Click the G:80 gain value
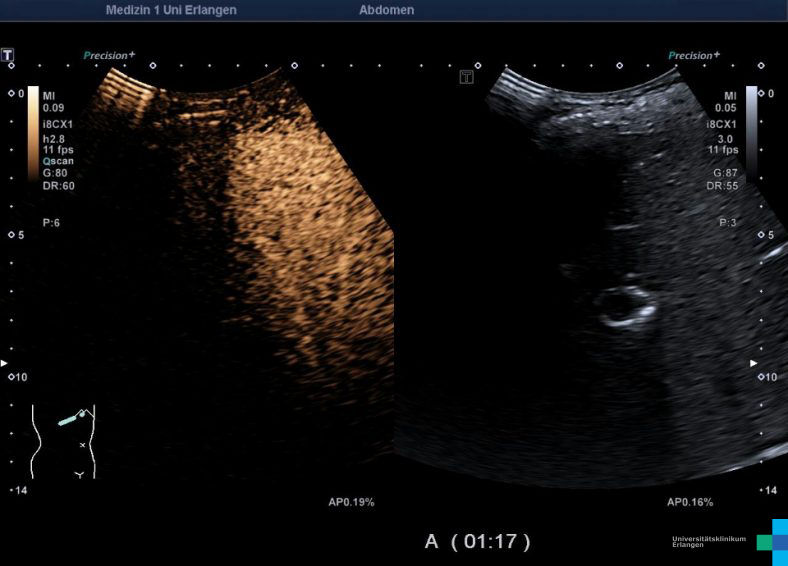Viewport: 788px width, 566px height. click(57, 173)
